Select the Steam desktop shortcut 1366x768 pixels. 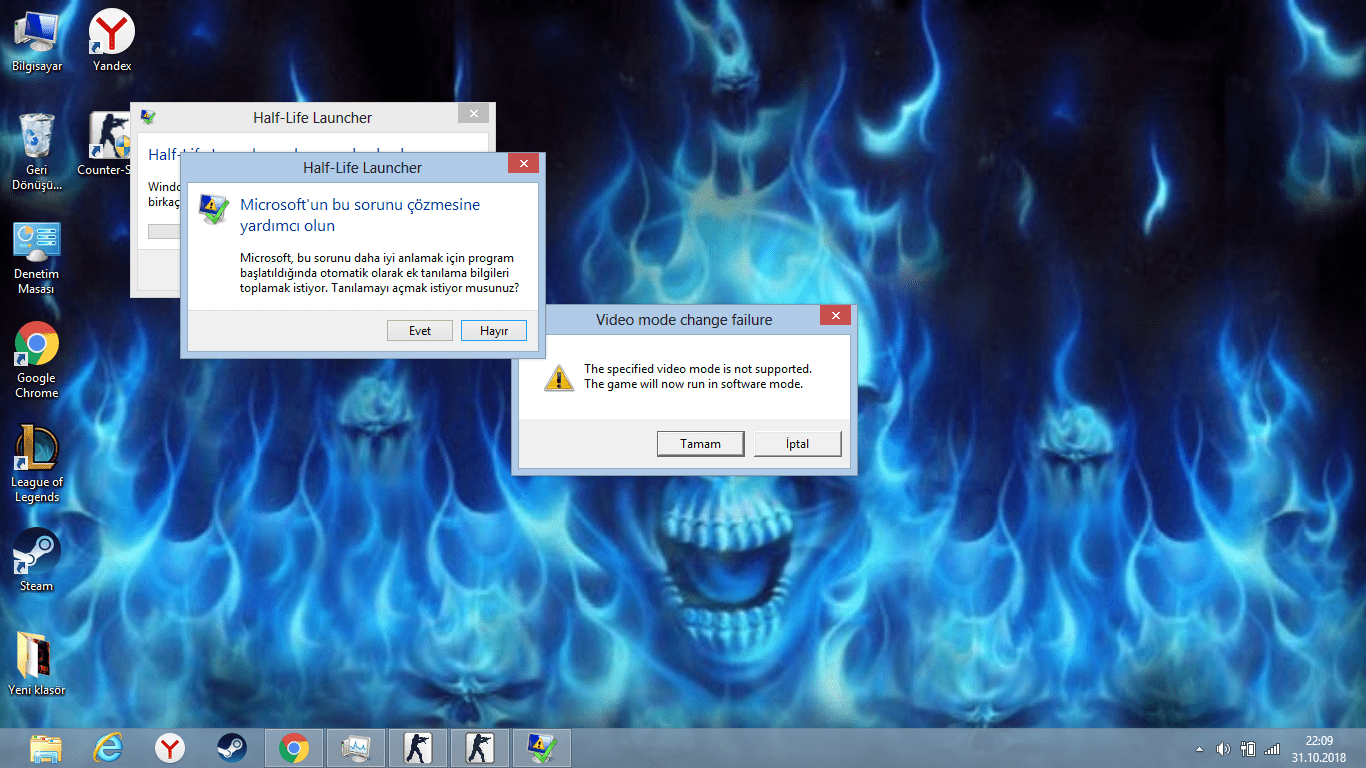coord(37,561)
